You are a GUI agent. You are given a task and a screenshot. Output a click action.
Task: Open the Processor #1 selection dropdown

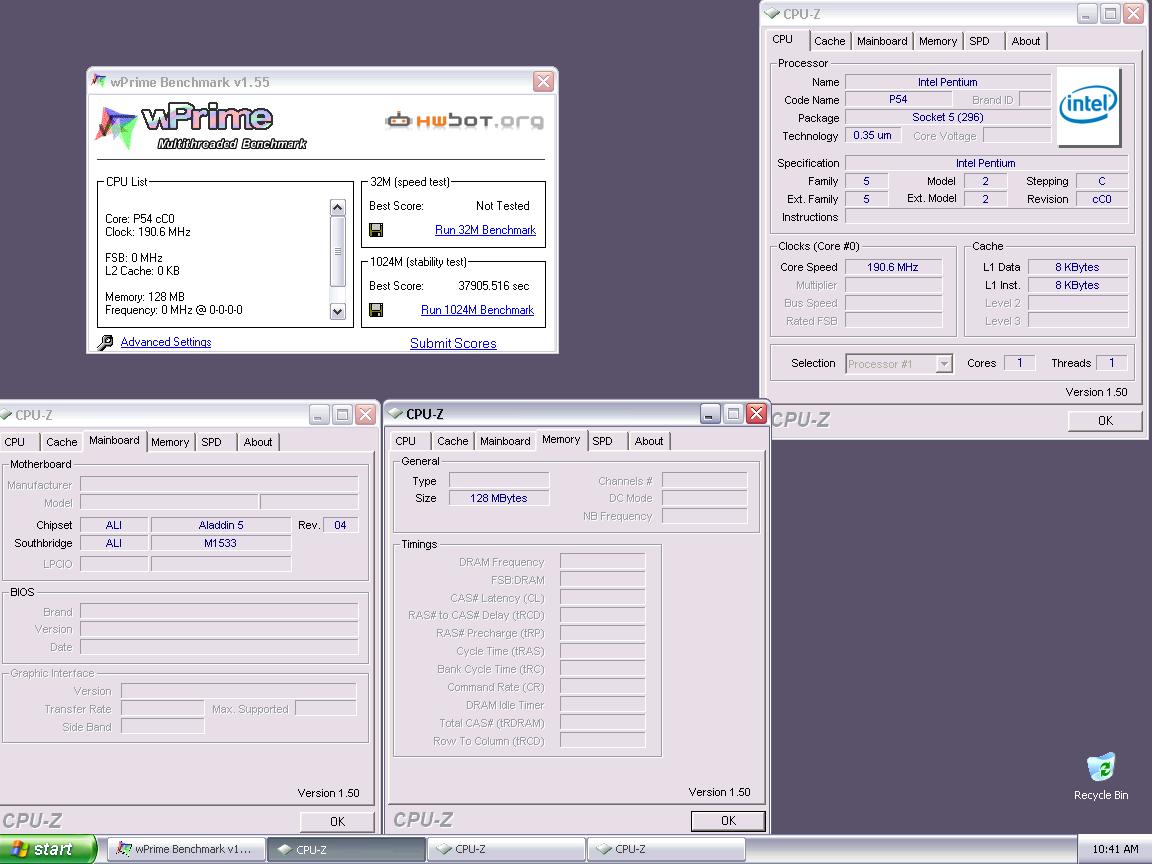(943, 364)
